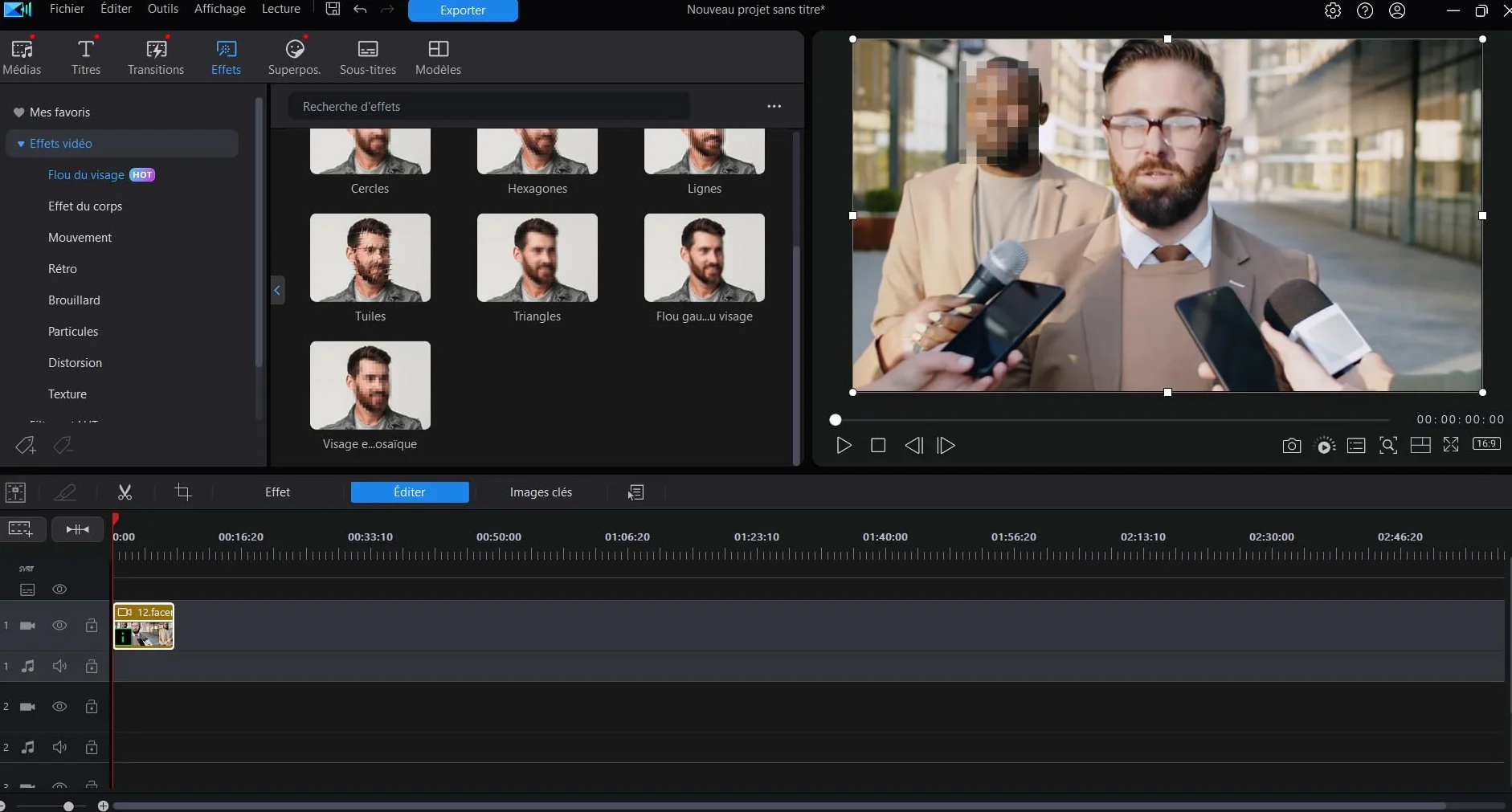The image size is (1512, 812).
Task: Click the Recherche d'effets search field
Action: [x=489, y=106]
